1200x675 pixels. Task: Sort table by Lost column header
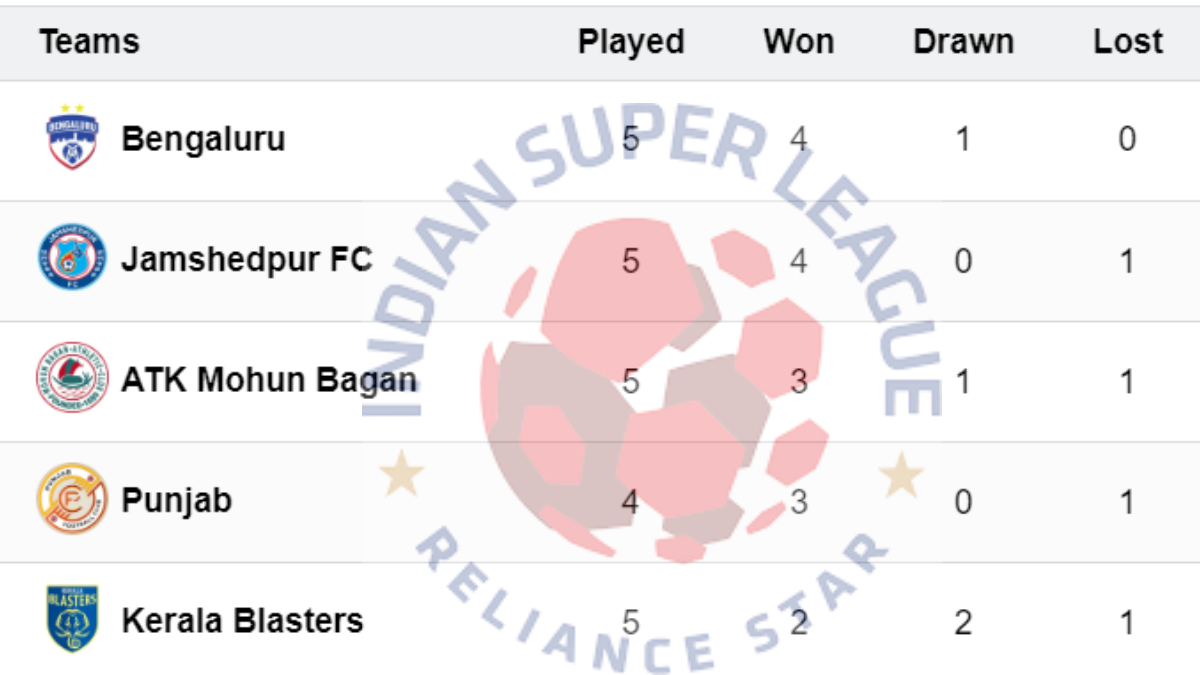1128,42
